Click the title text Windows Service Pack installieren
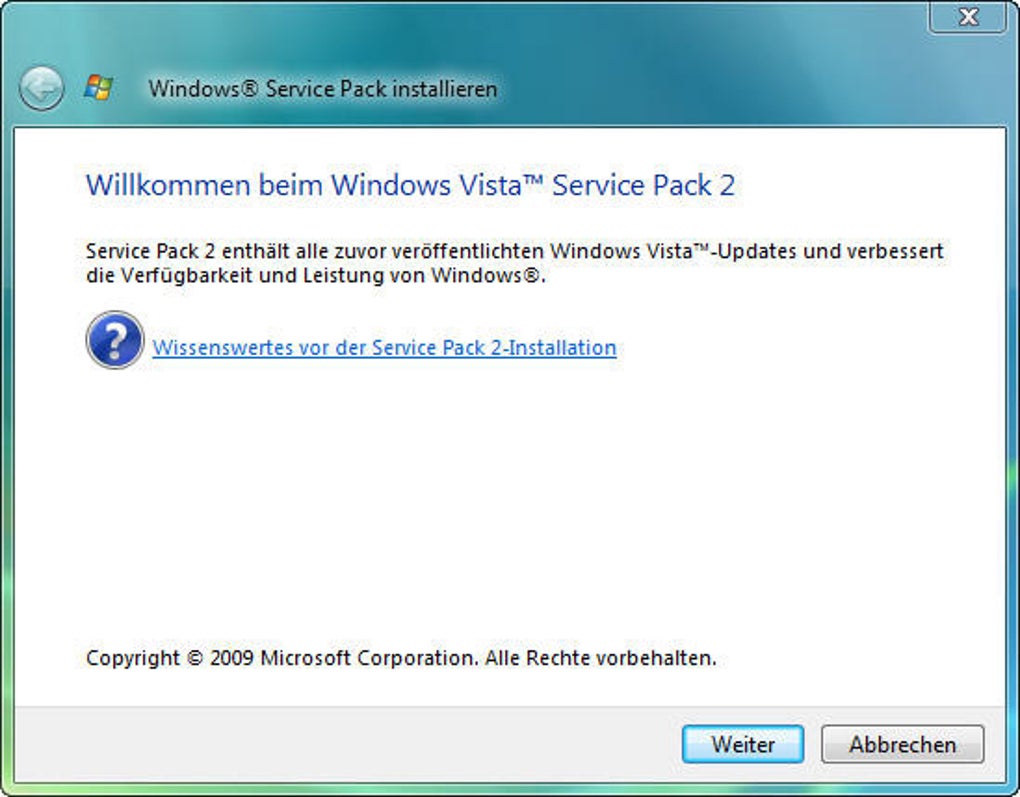 point(322,89)
